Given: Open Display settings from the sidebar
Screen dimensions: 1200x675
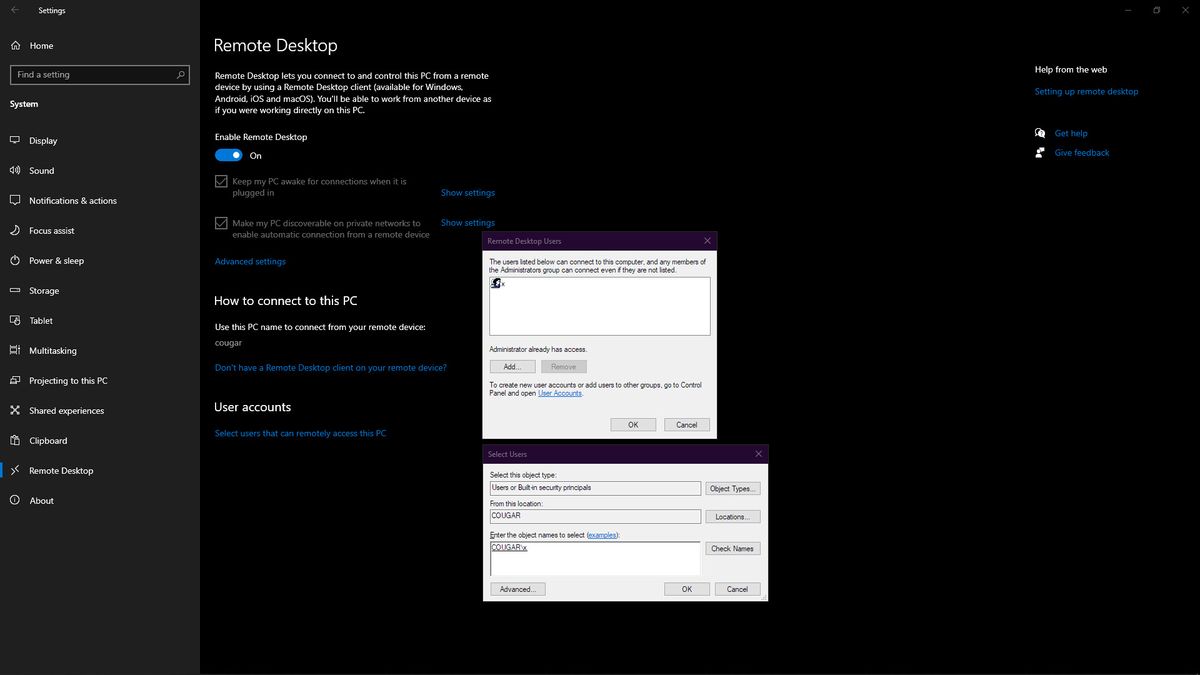Looking at the screenshot, I should pos(45,140).
